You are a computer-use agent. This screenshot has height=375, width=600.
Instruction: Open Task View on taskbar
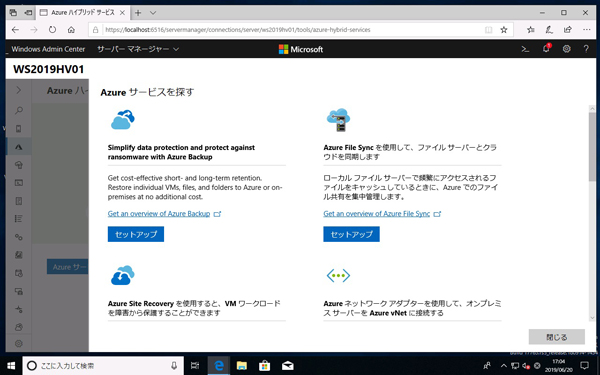click(195, 366)
